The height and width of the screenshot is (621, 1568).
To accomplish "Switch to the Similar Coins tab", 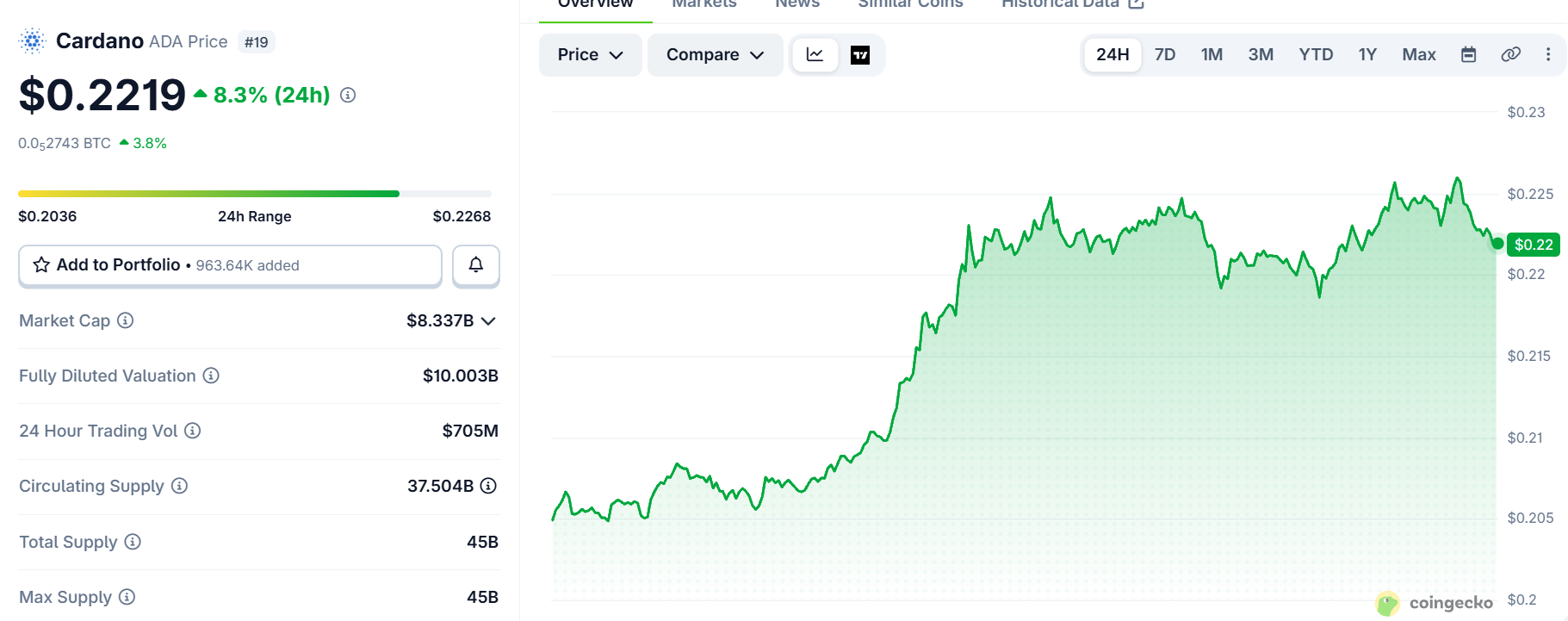I will point(910,4).
